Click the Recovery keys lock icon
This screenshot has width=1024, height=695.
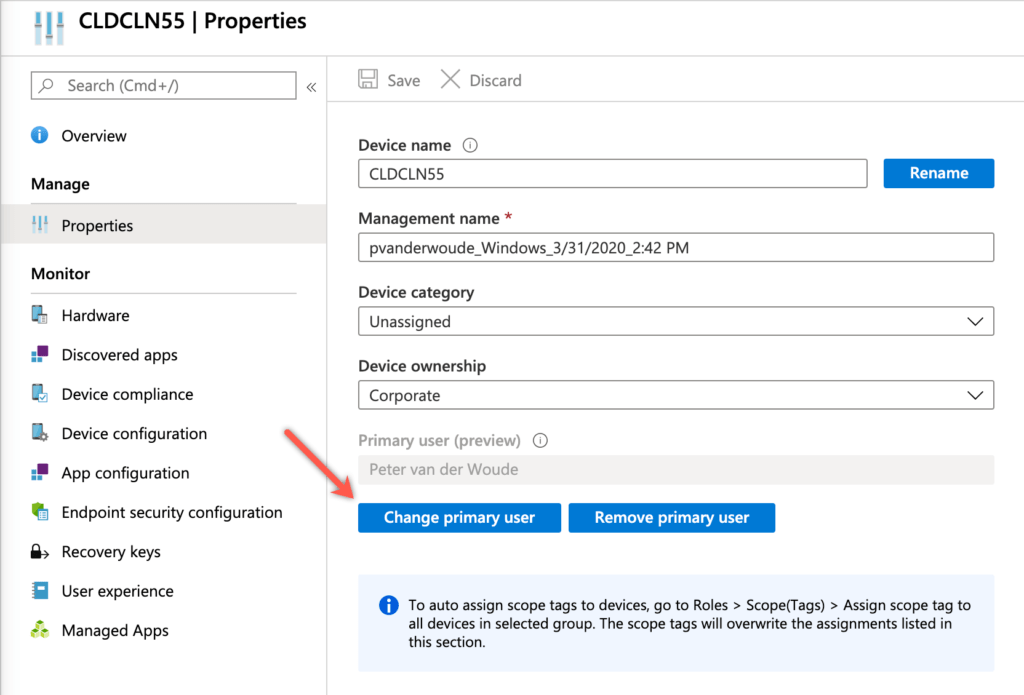pyautogui.click(x=40, y=552)
